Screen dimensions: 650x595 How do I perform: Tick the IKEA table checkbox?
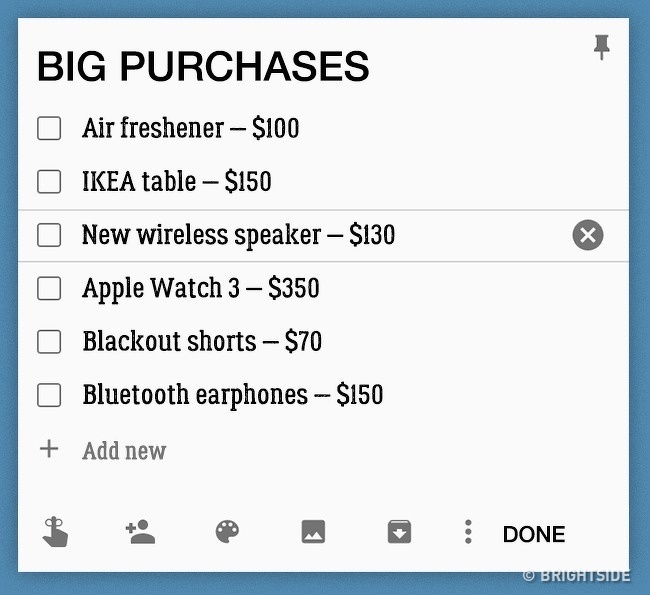click(49, 182)
